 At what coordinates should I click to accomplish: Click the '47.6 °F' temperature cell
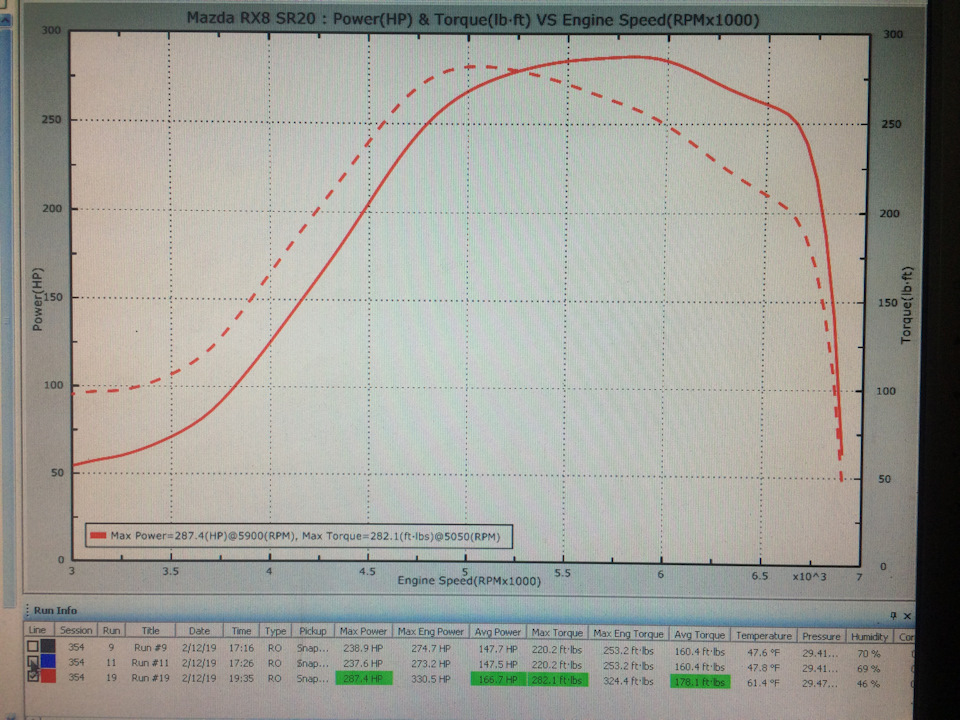[x=763, y=653]
